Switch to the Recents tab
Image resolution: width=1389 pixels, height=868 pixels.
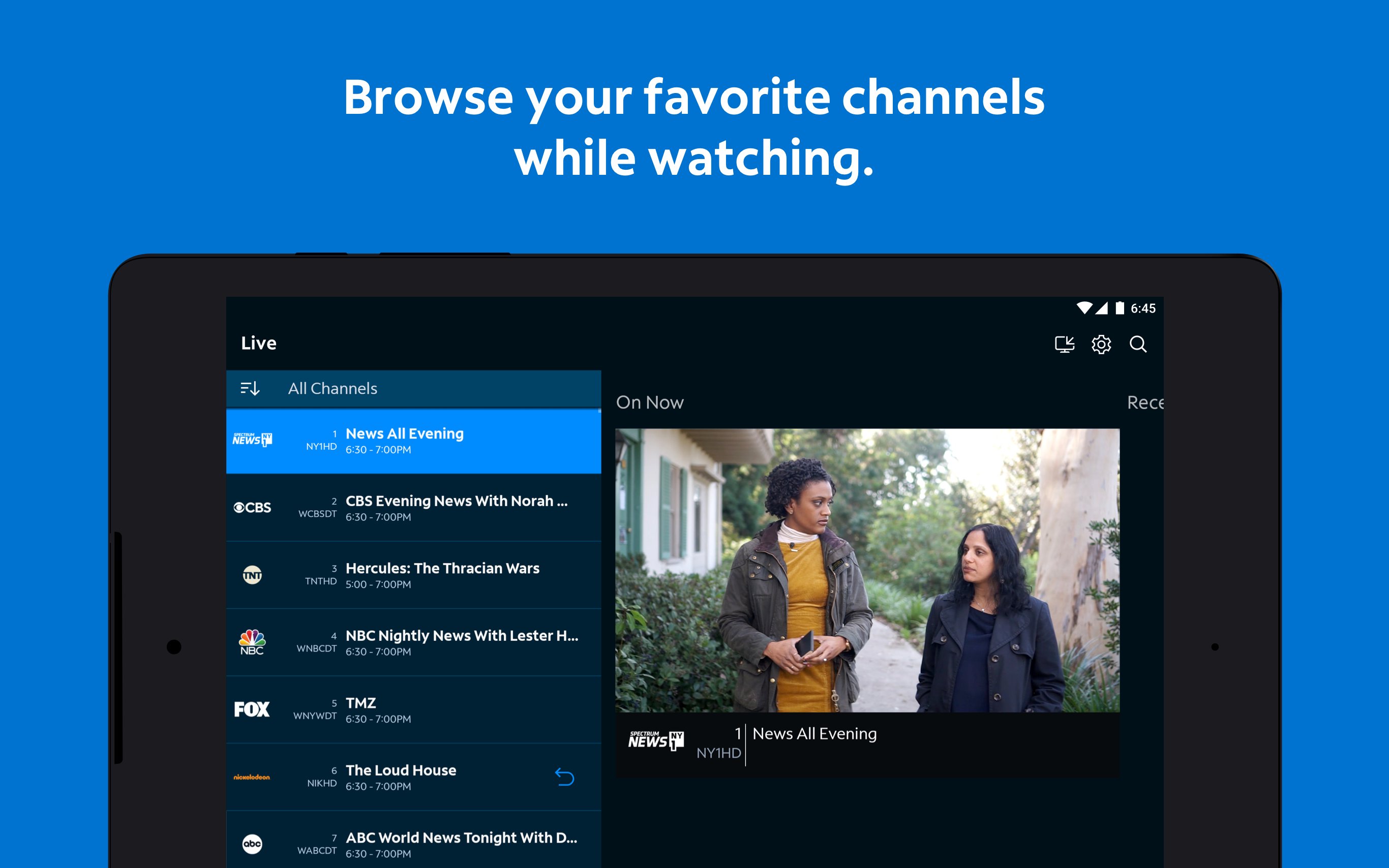(1145, 402)
